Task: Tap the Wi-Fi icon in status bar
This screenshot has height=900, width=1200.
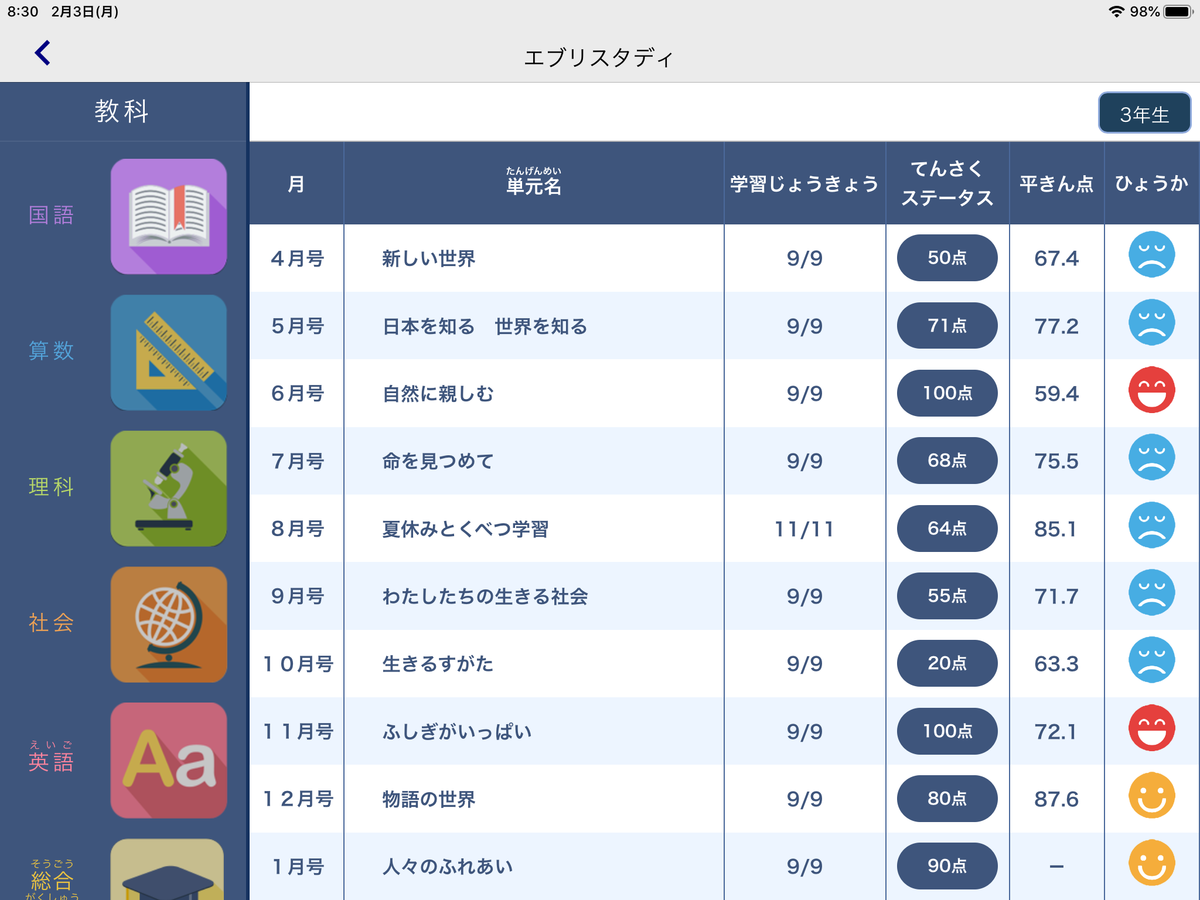Action: [x=1116, y=11]
